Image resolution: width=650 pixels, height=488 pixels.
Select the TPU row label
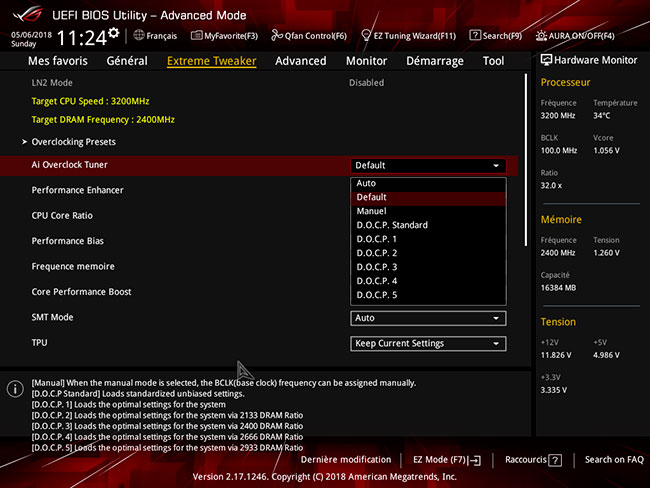[x=39, y=343]
